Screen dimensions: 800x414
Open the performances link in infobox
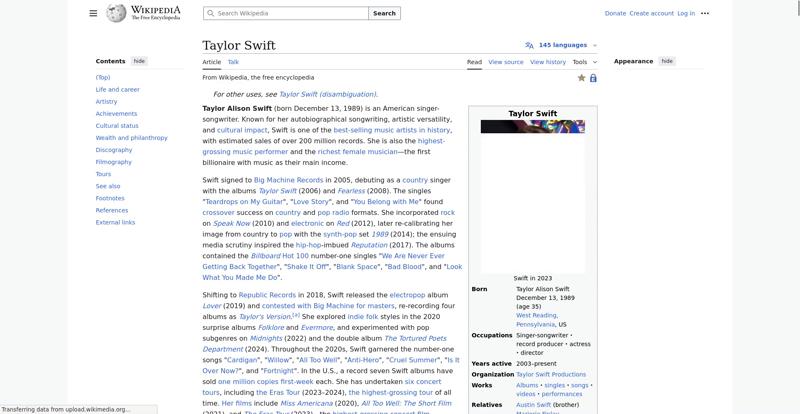[562, 394]
